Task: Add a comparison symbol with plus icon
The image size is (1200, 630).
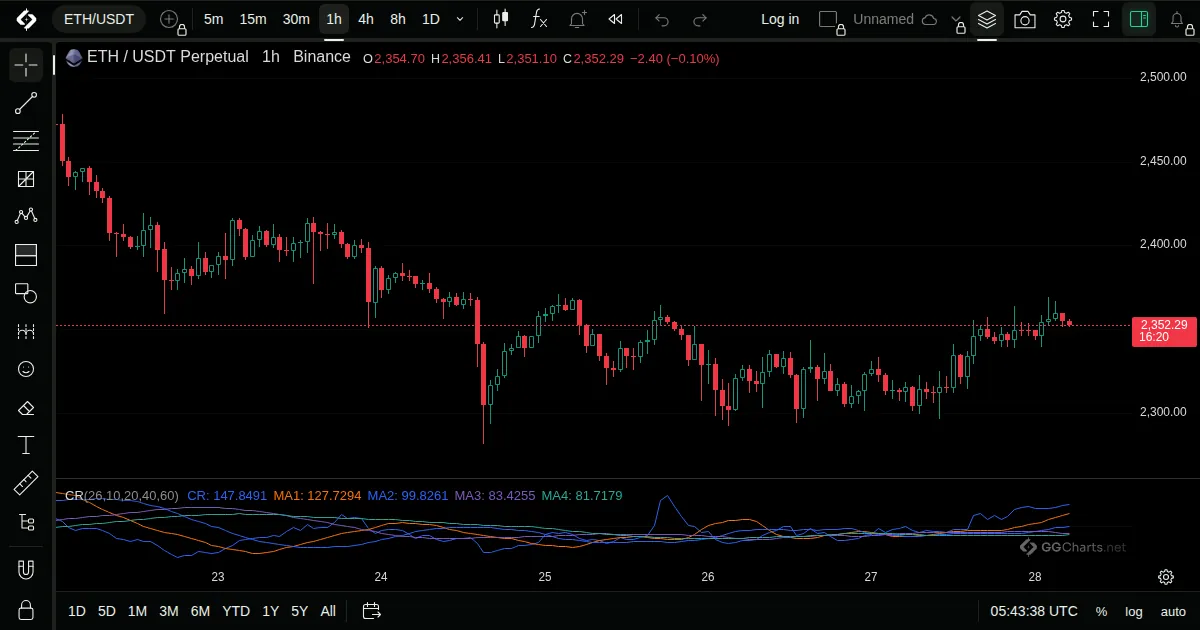Action: point(170,19)
